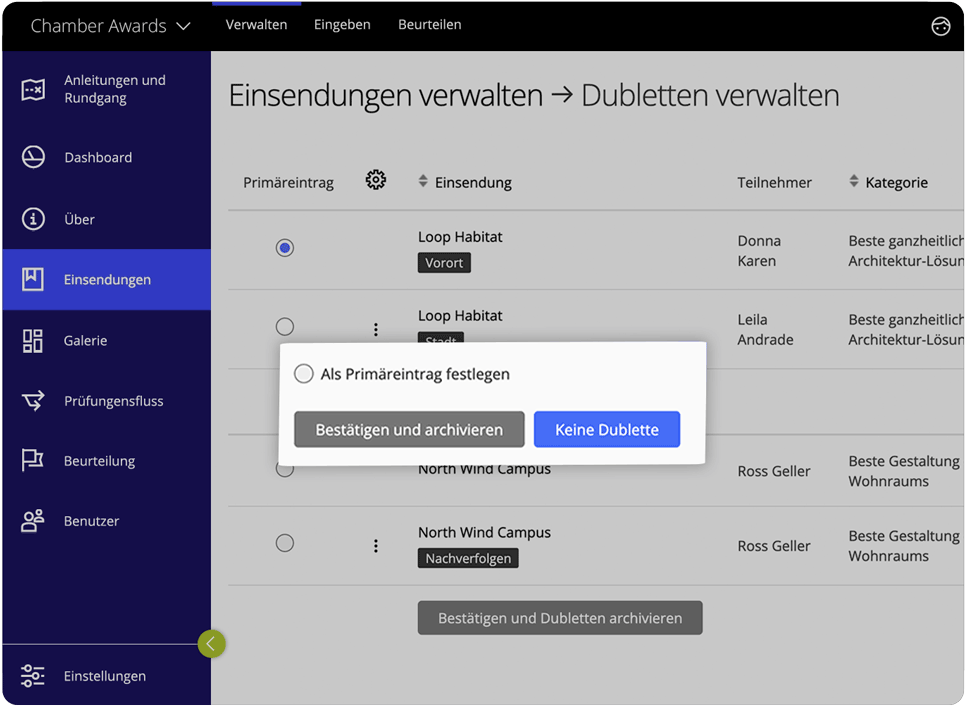The image size is (965, 709).
Task: Switch to the Beurteilen tab
Action: (430, 25)
